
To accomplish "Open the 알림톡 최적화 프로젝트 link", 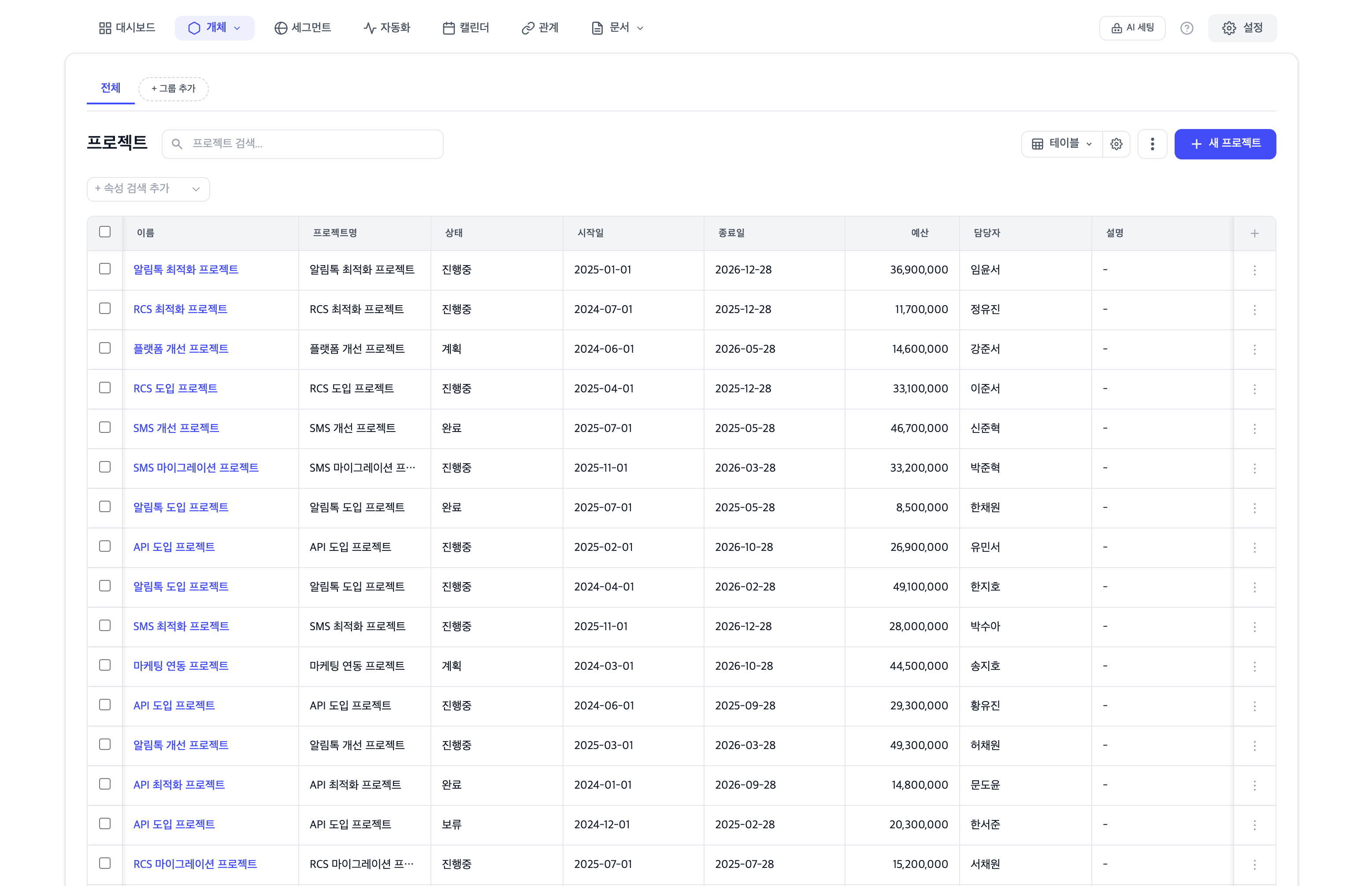I will [x=186, y=269].
